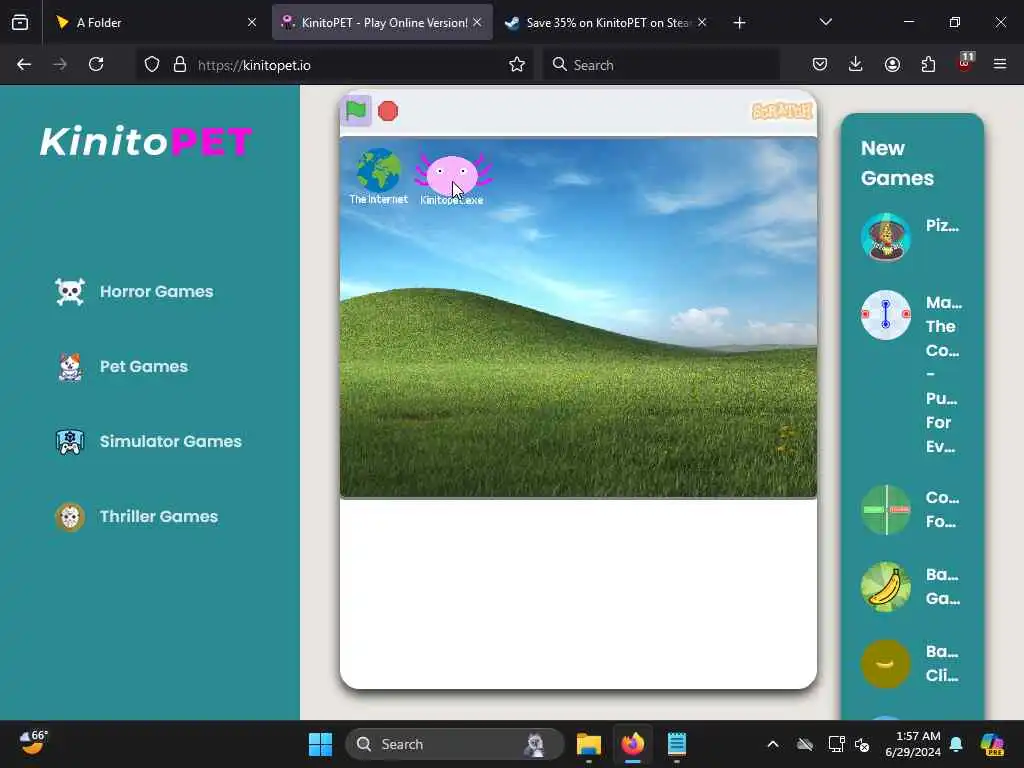
Task: Open the weather widget showing 66°
Action: click(x=34, y=743)
